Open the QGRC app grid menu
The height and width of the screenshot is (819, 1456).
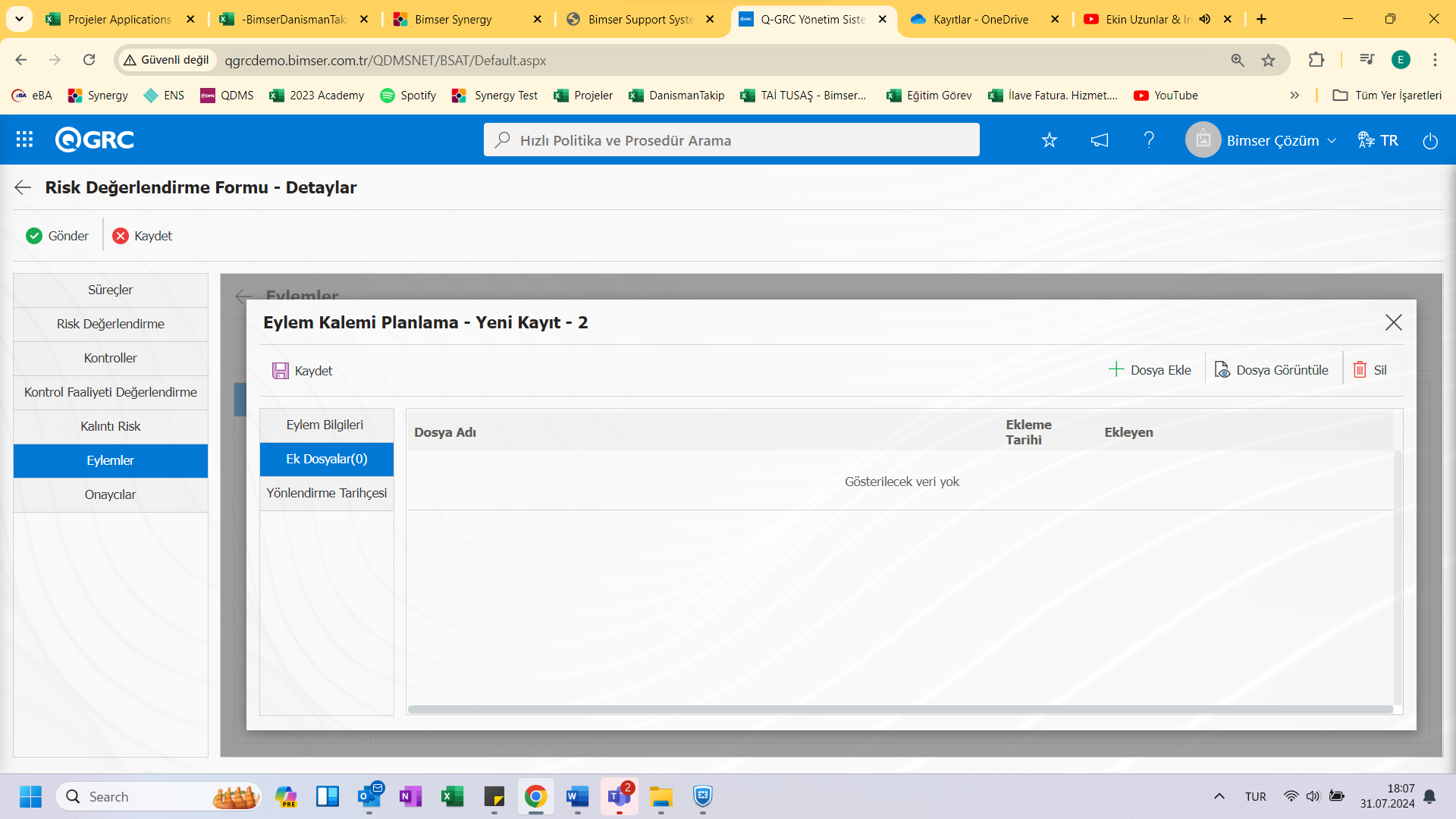tap(24, 140)
